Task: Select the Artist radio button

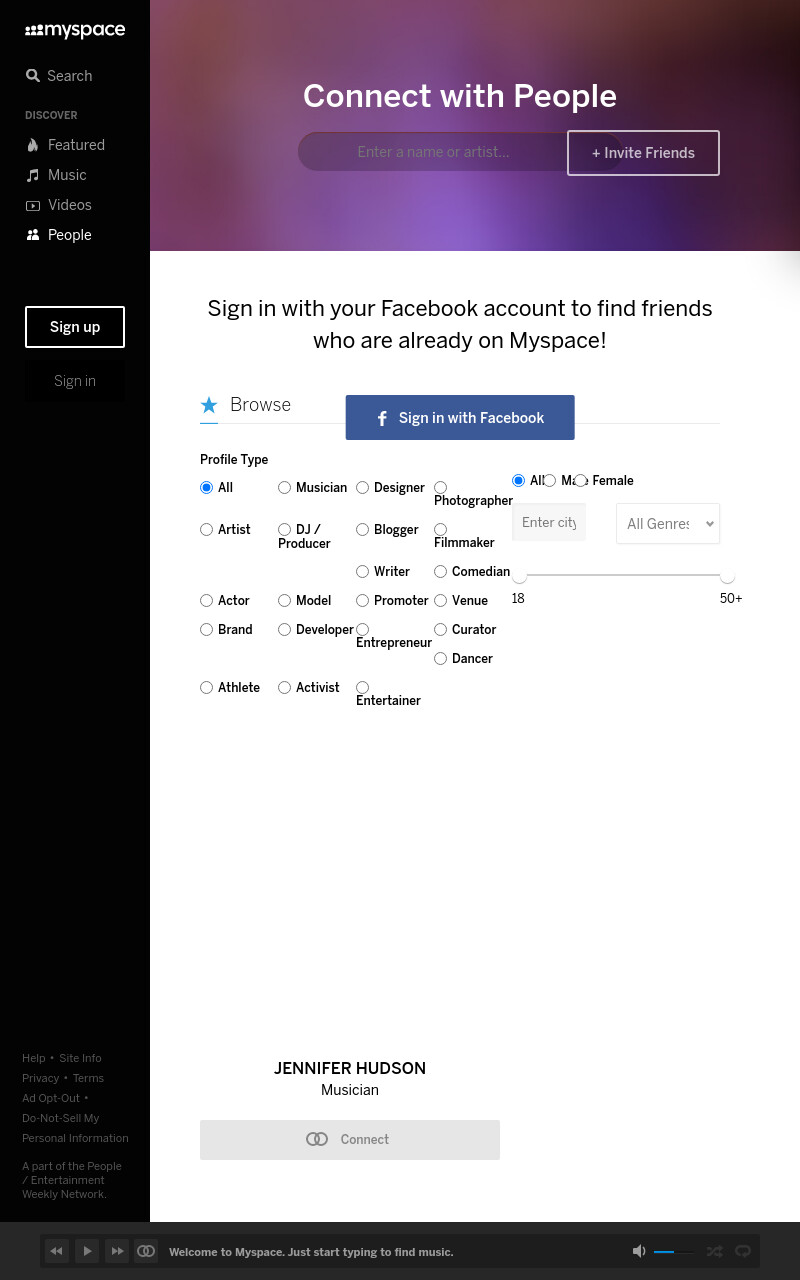Action: coord(207,530)
